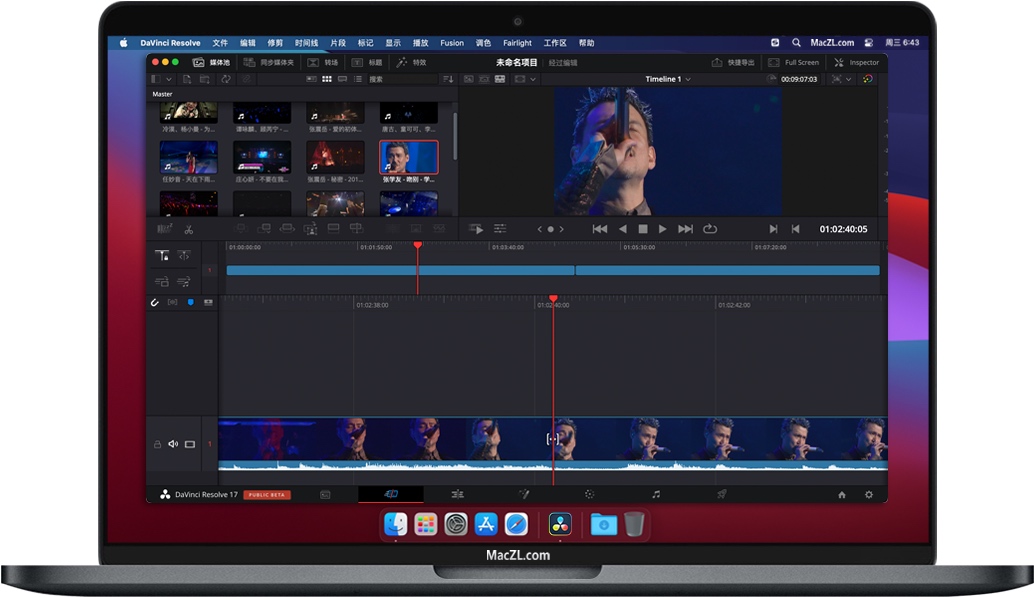The width and height of the screenshot is (1034, 597).
Task: Stop playback
Action: [643, 229]
